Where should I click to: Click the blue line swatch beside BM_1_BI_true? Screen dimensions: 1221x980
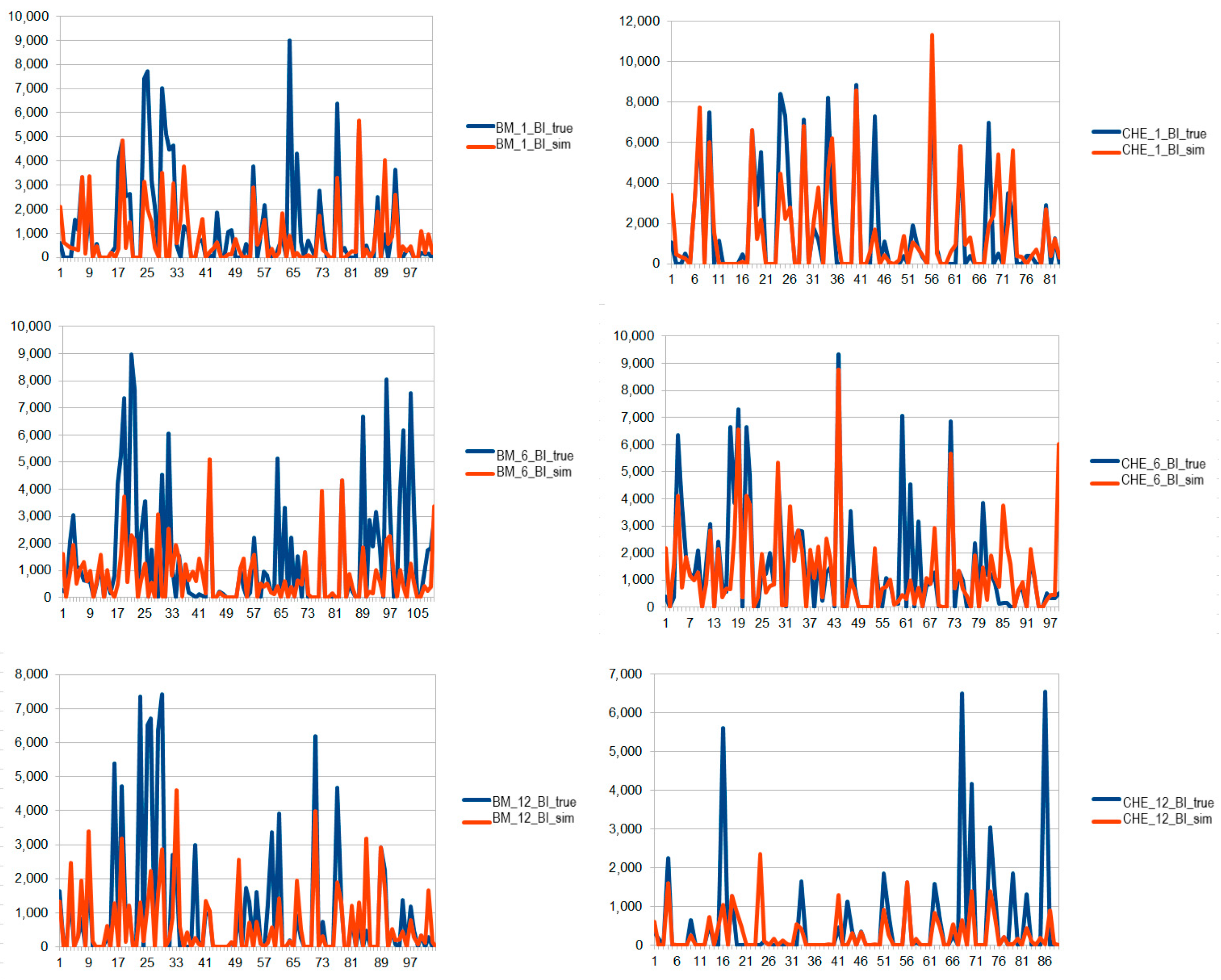coord(480,126)
